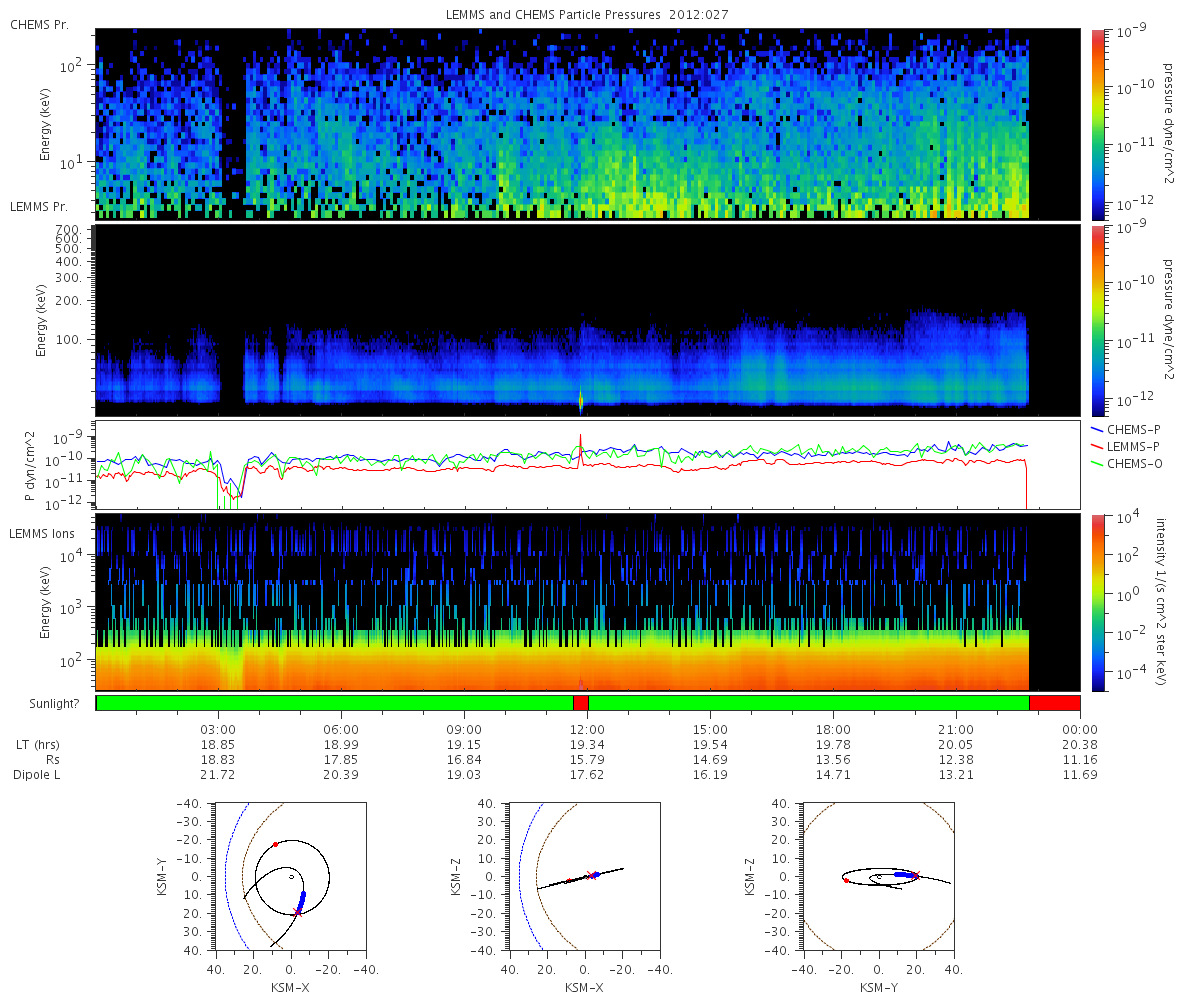
Task: Click the plot title 'LEMMS and CHEMS Particle Pressures 2012:027'
Action: [x=587, y=13]
